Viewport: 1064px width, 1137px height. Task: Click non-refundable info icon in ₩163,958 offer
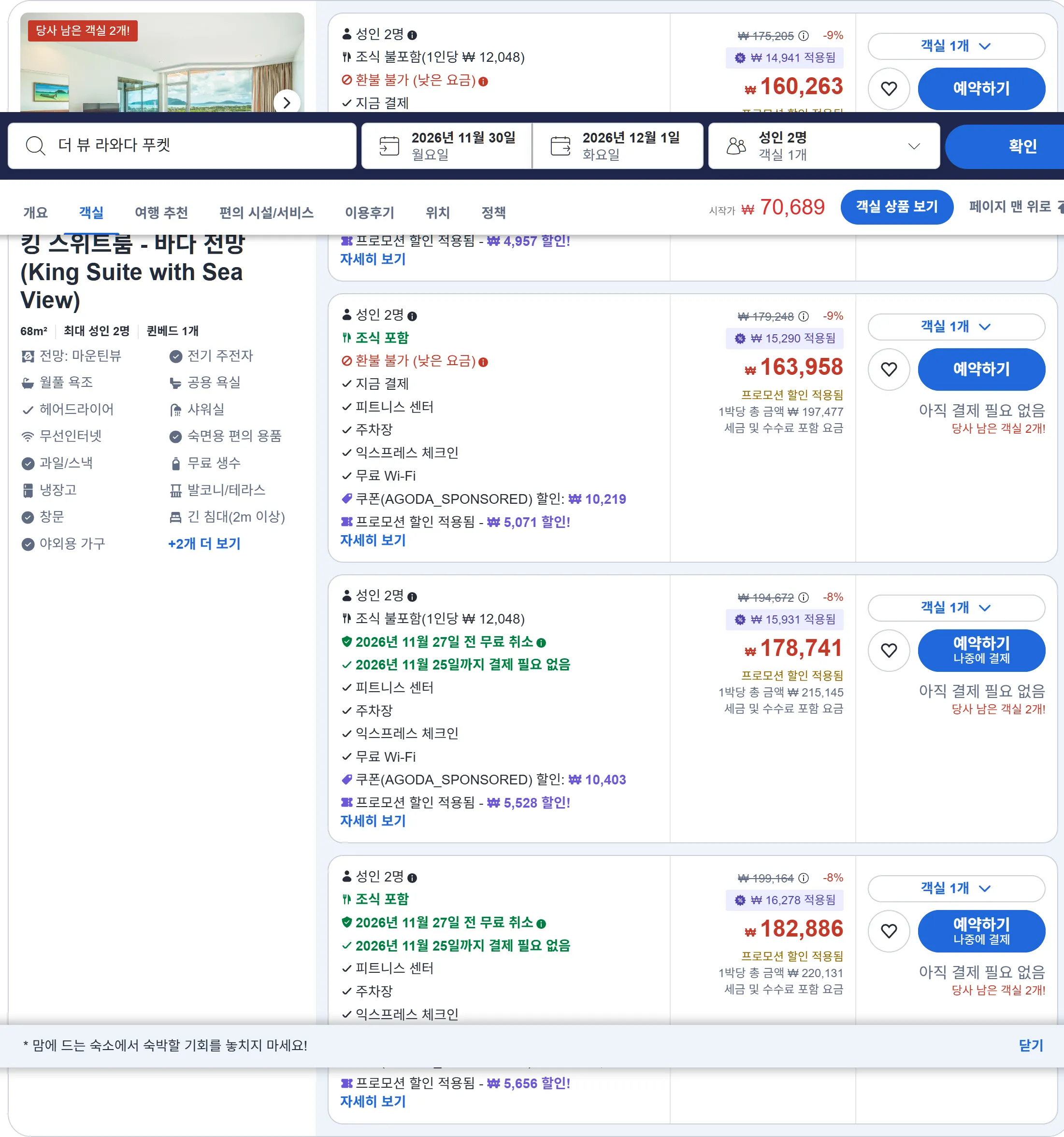coord(483,362)
